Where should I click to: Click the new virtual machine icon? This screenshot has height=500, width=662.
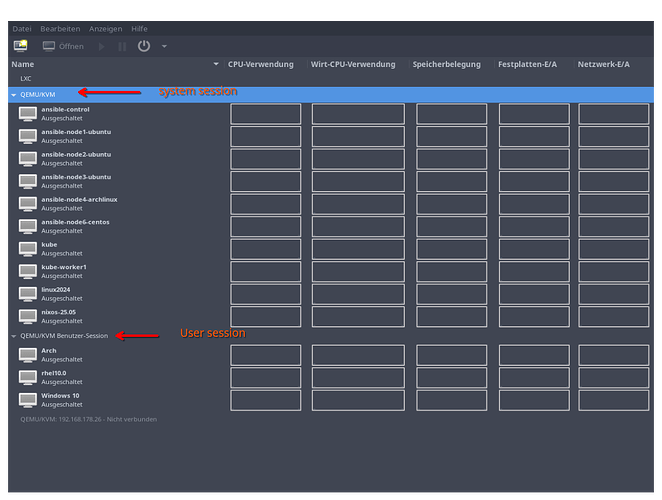[20, 46]
